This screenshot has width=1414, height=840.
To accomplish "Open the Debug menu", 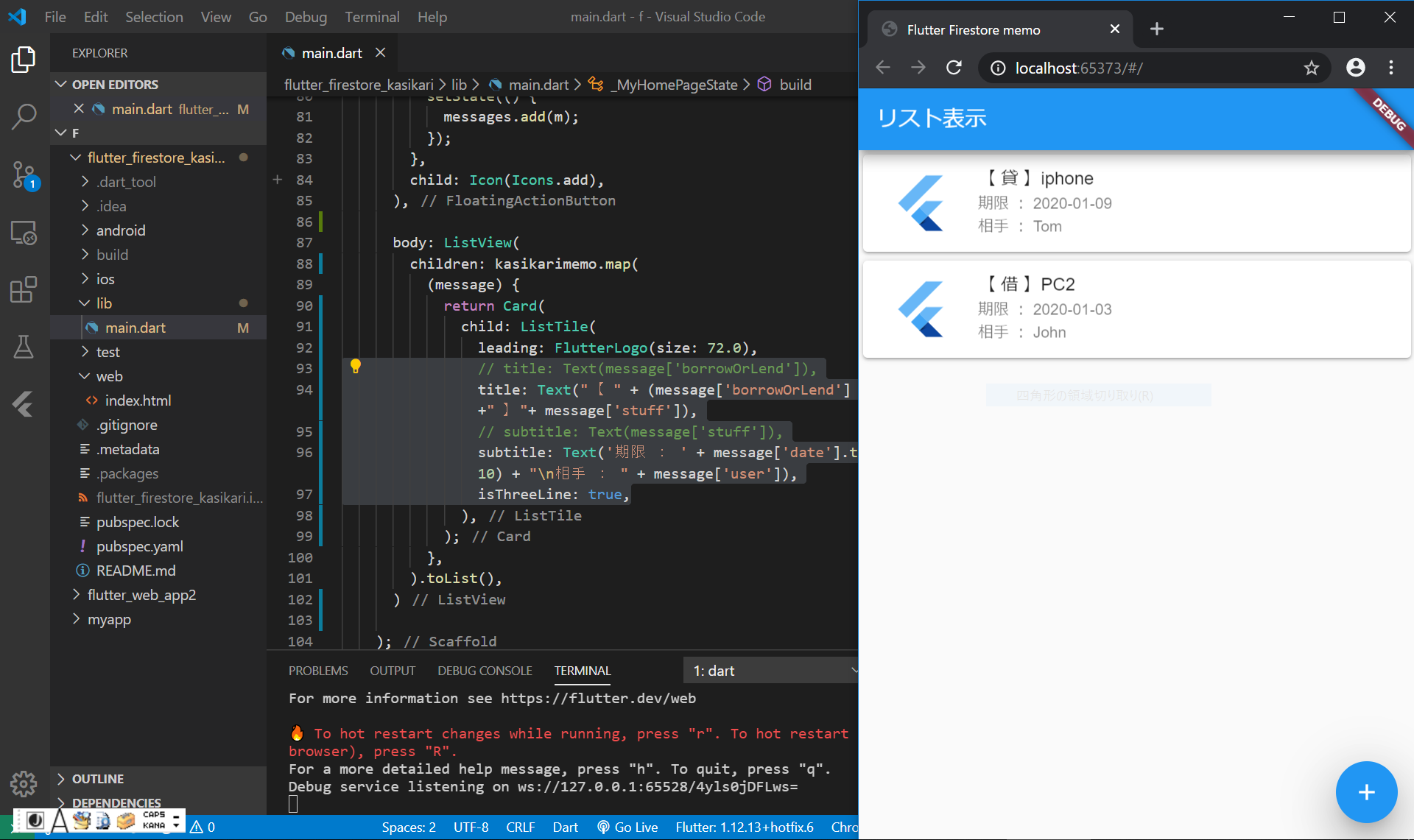I will (306, 16).
